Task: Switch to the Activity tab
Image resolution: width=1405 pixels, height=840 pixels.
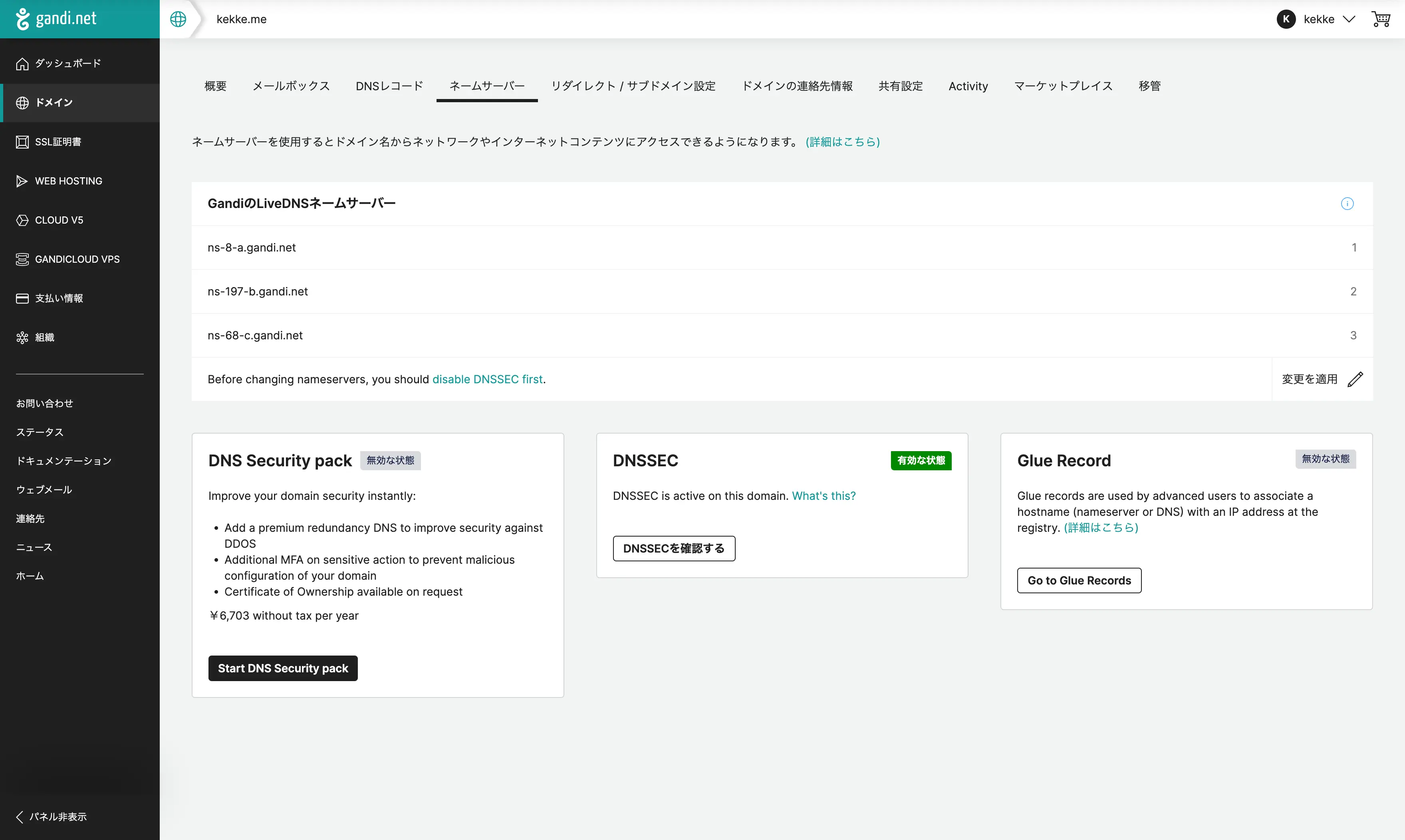Action: [968, 86]
